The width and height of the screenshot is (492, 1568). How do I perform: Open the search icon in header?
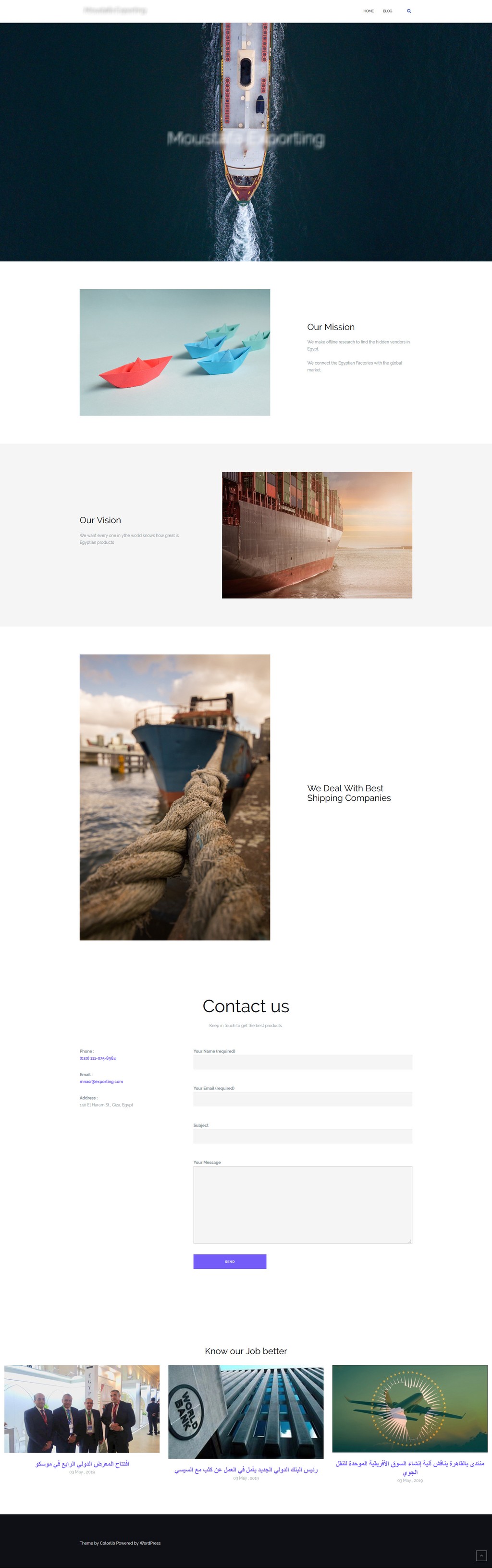(408, 11)
